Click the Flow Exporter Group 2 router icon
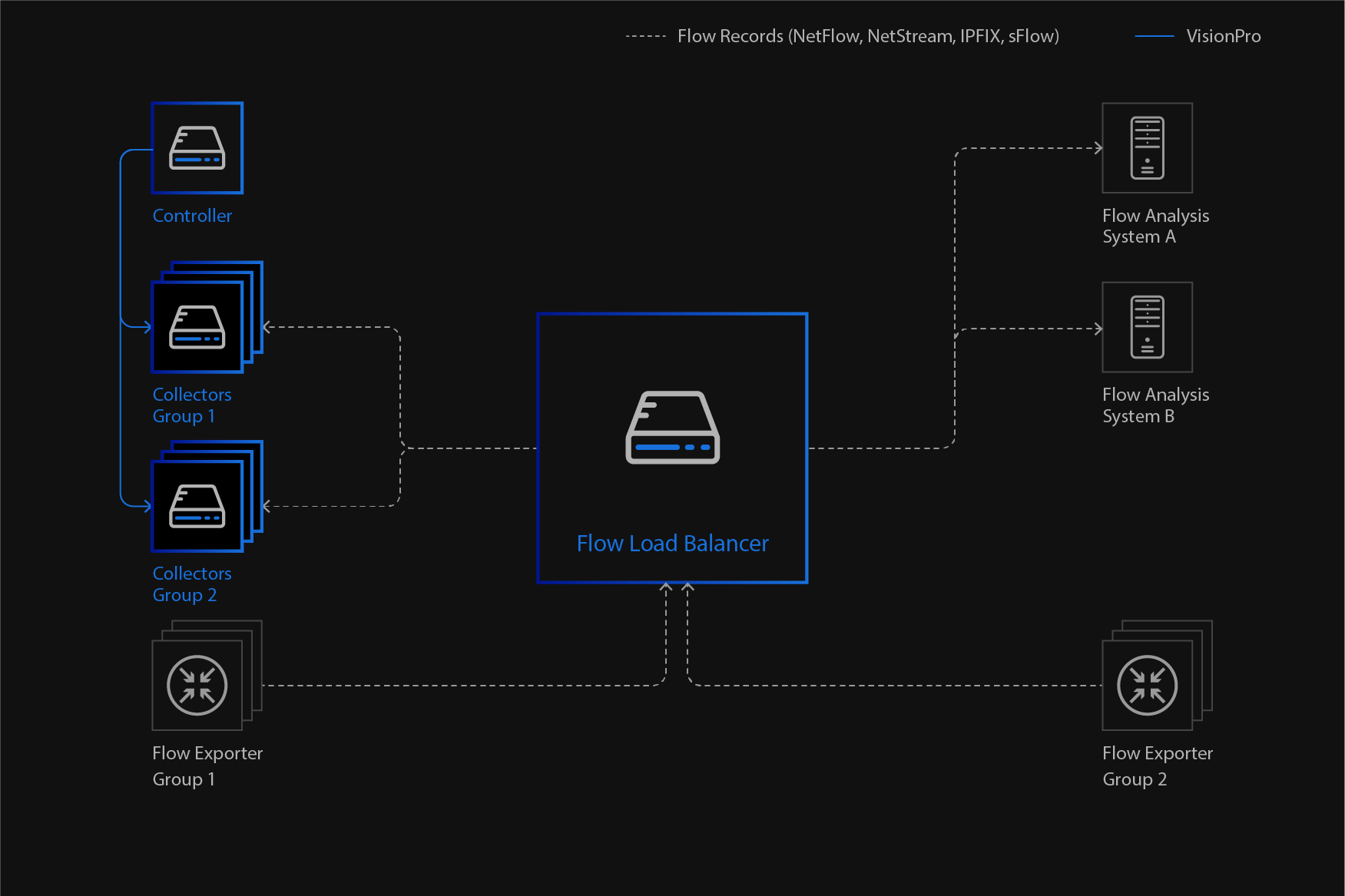Viewport: 1345px width, 896px height. coord(1147,685)
